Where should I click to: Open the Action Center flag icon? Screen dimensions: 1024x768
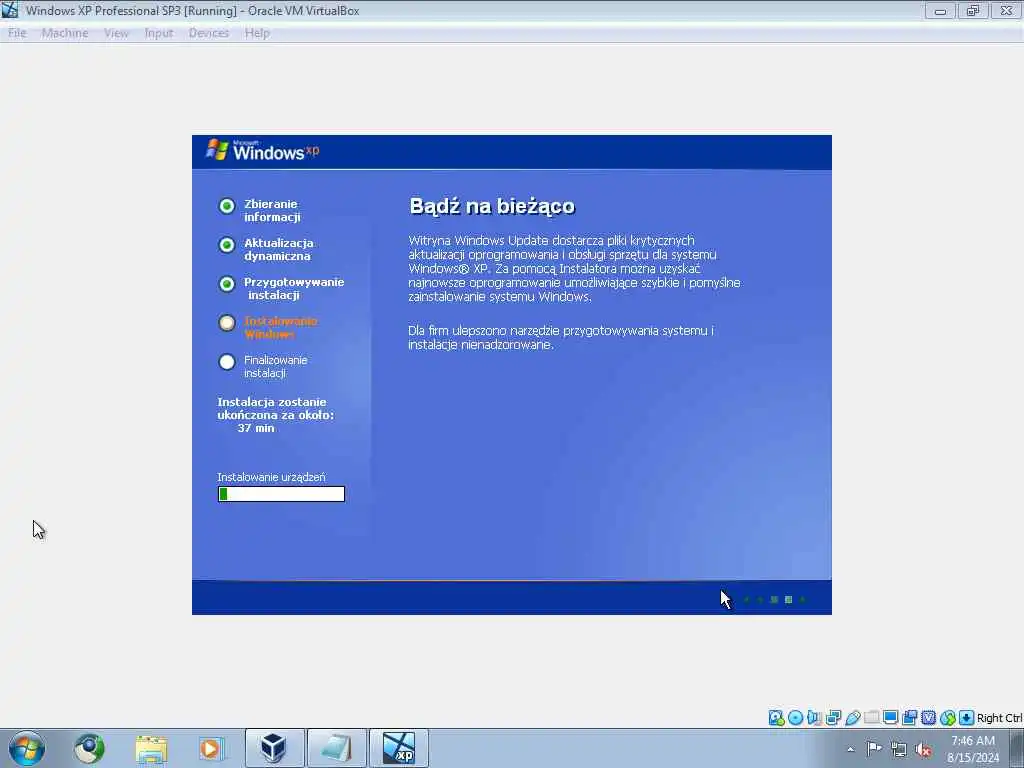874,748
